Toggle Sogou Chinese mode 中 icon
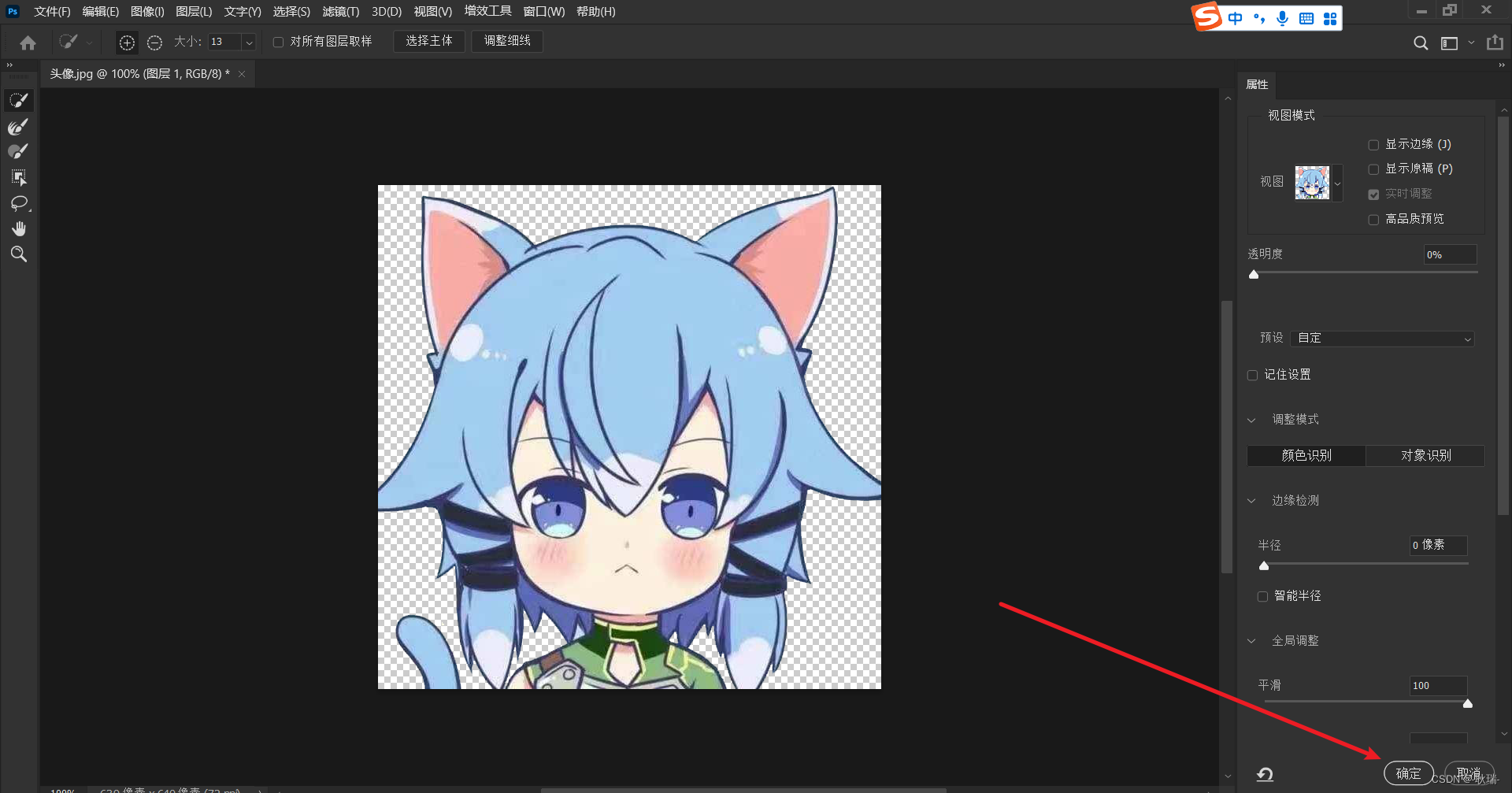Screen dimensions: 1512x793 click(1235, 18)
